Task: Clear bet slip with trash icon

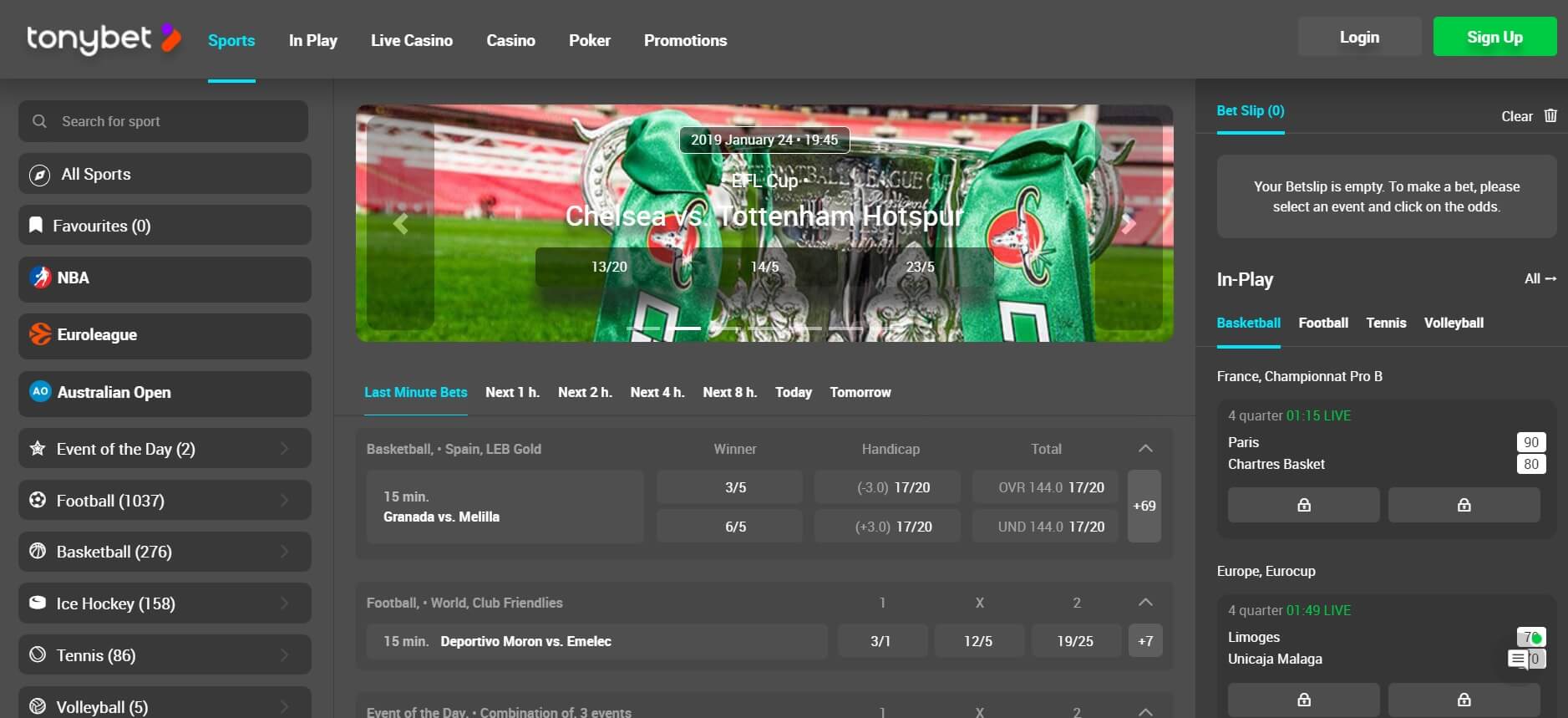Action: 1550,115
